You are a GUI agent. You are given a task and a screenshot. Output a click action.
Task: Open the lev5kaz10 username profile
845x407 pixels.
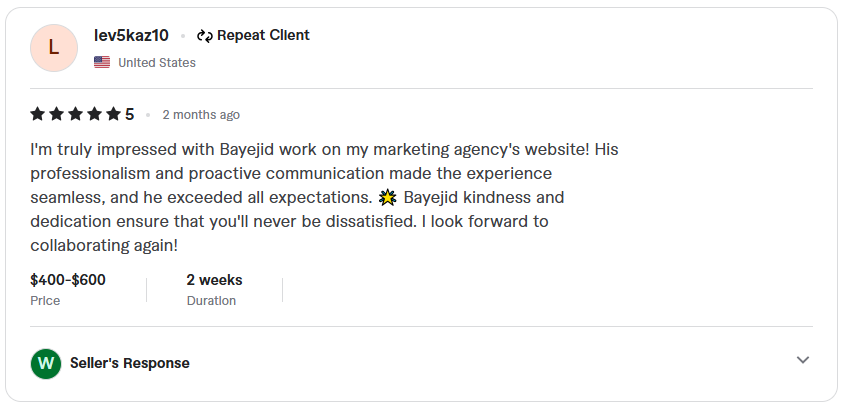click(x=131, y=36)
